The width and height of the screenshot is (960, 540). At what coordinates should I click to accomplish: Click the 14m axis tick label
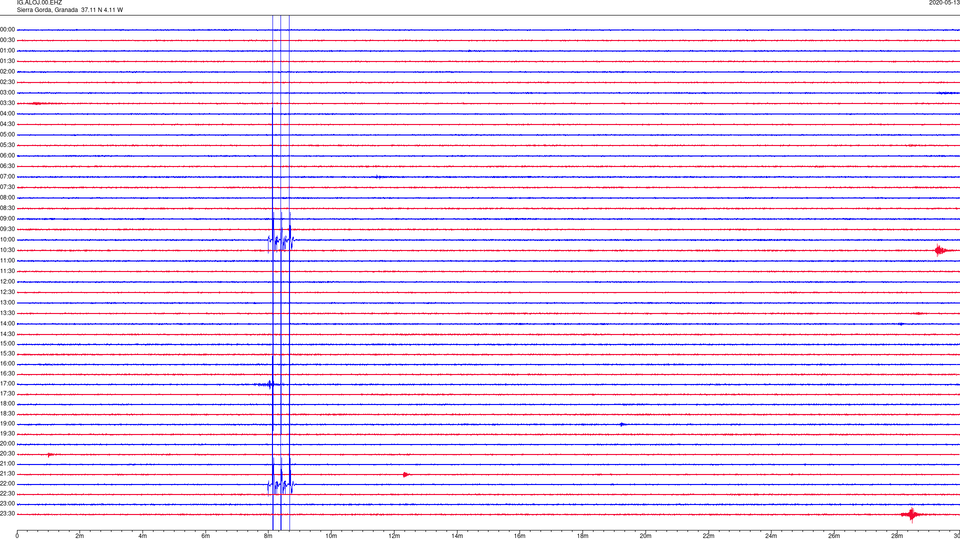(x=457, y=536)
